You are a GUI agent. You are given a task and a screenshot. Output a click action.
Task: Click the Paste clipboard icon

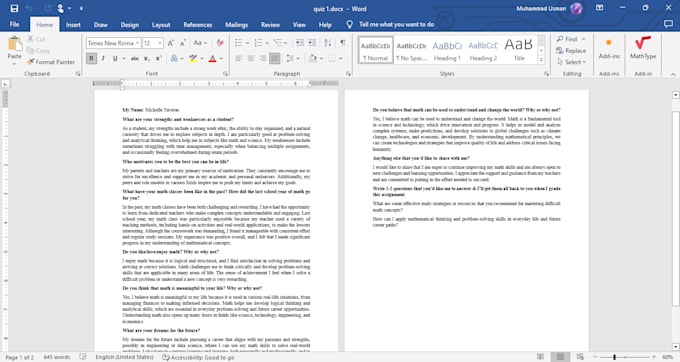[14, 44]
